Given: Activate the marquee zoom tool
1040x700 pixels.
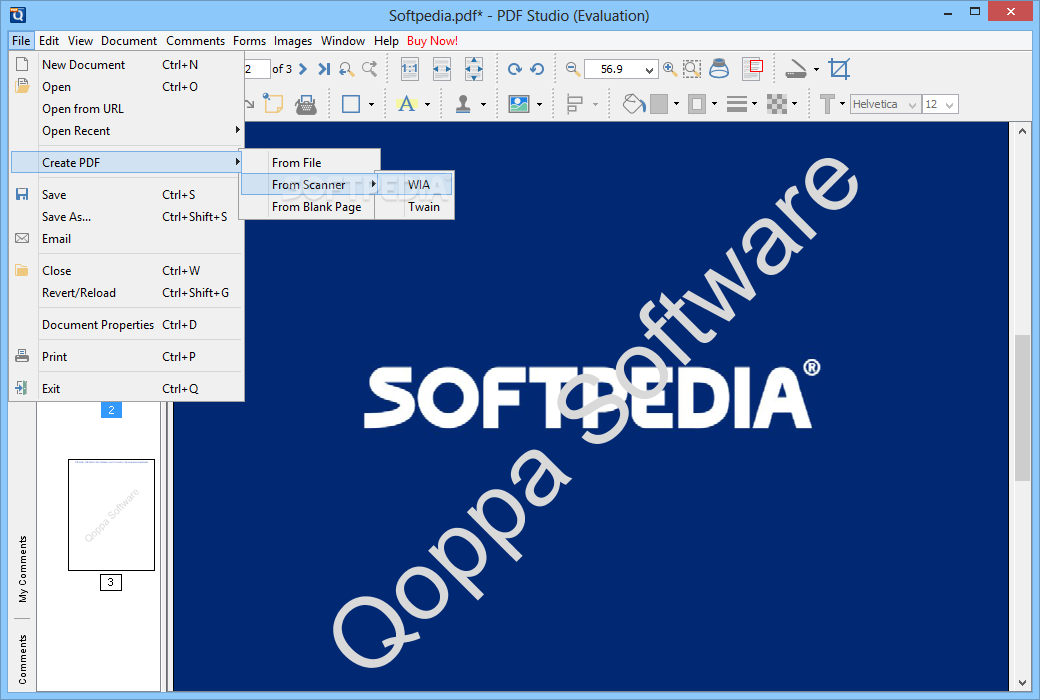Looking at the screenshot, I should click(692, 69).
